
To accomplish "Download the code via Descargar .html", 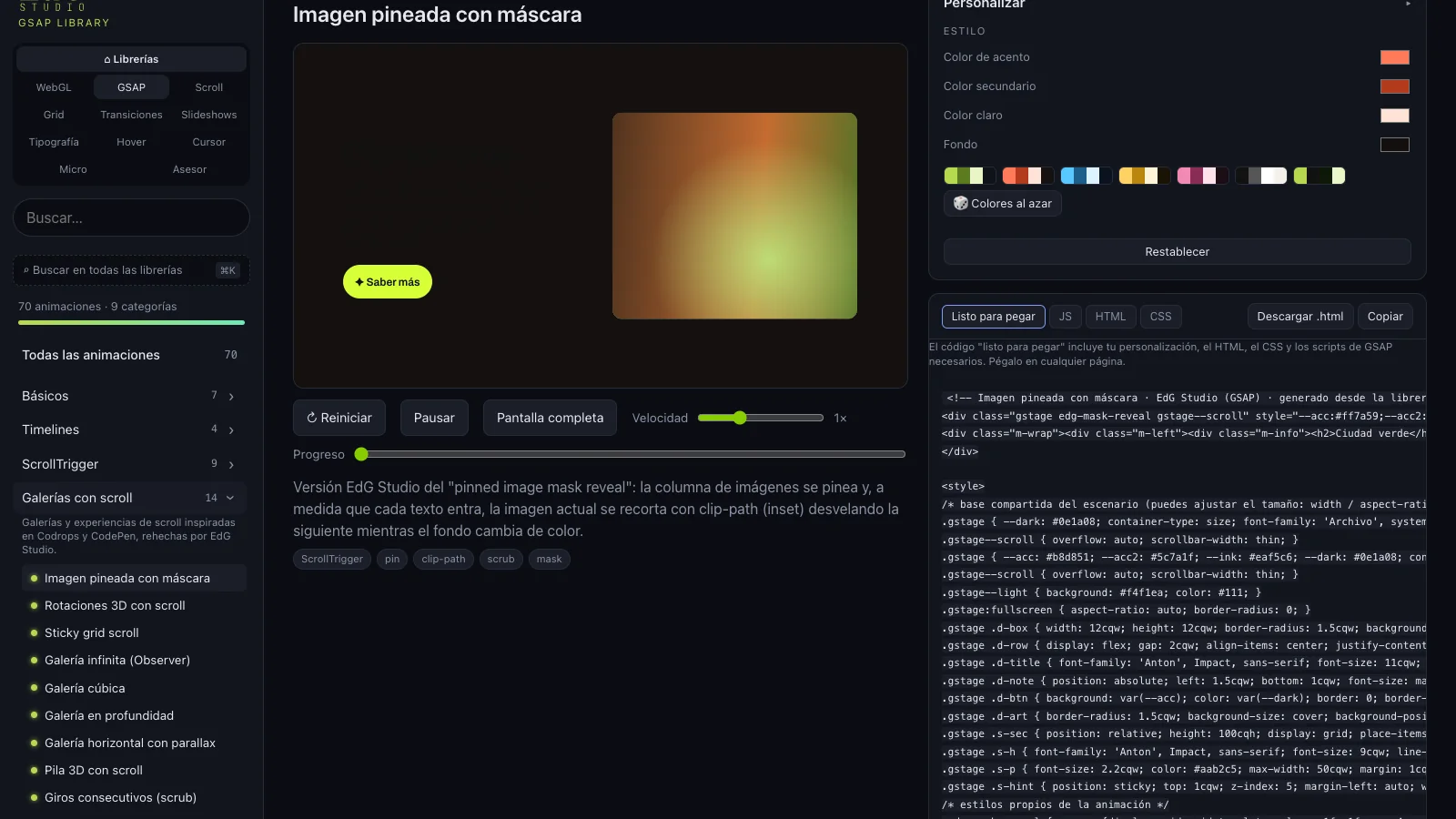I will pyautogui.click(x=1300, y=317).
